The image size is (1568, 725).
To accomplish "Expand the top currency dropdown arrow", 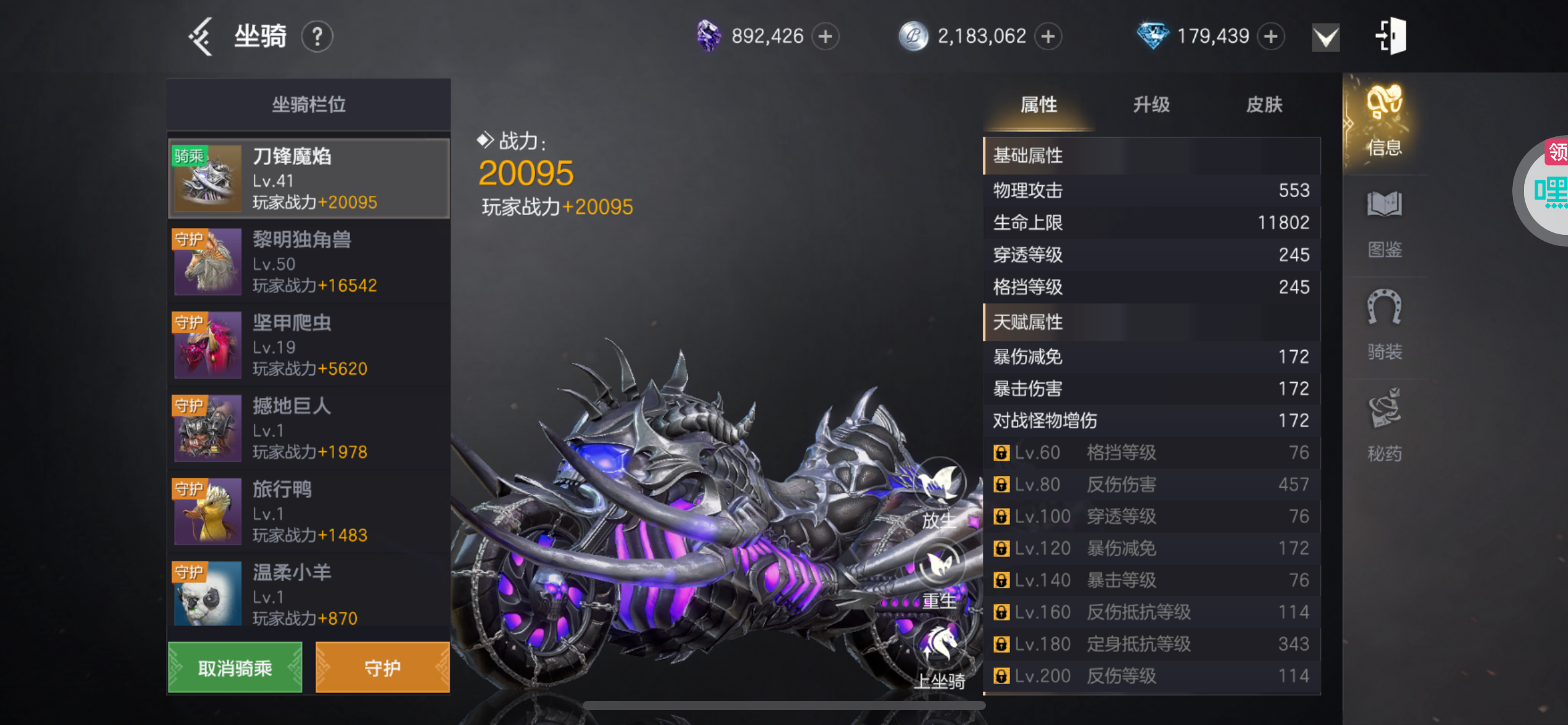I will click(x=1326, y=38).
